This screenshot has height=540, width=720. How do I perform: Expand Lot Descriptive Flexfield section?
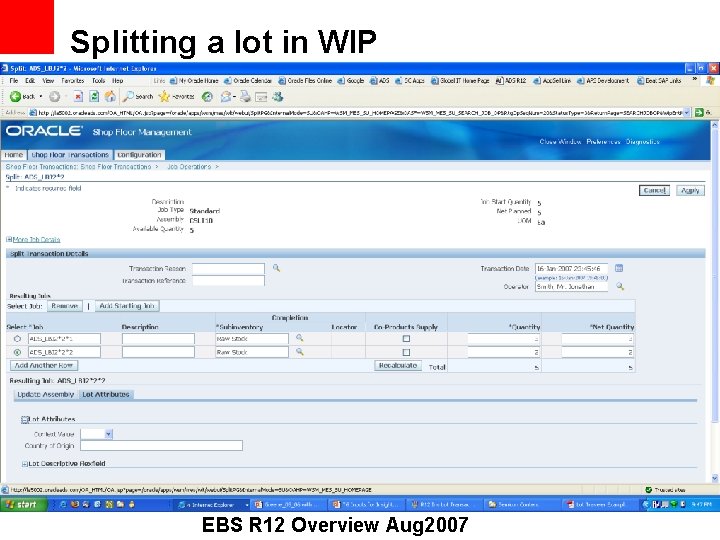(x=25, y=464)
